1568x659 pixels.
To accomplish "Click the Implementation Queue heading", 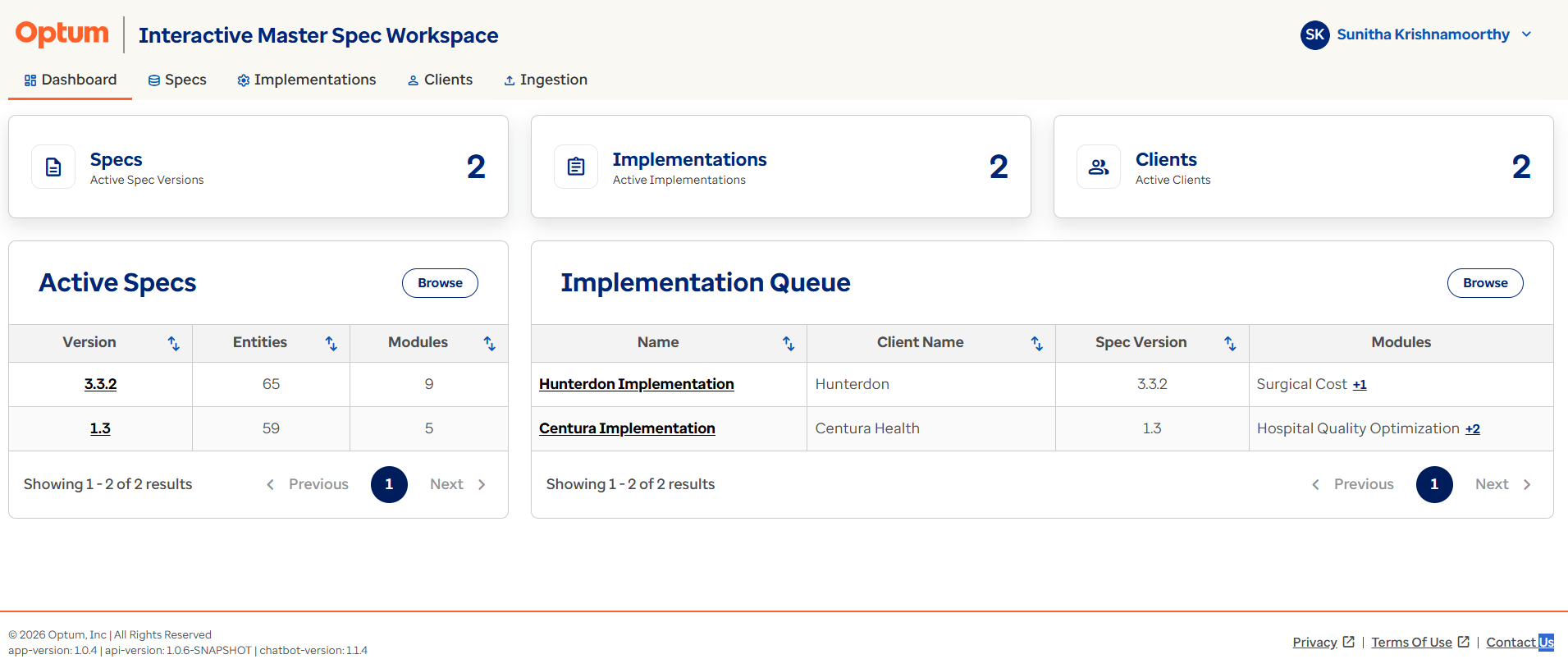I will pyautogui.click(x=706, y=282).
